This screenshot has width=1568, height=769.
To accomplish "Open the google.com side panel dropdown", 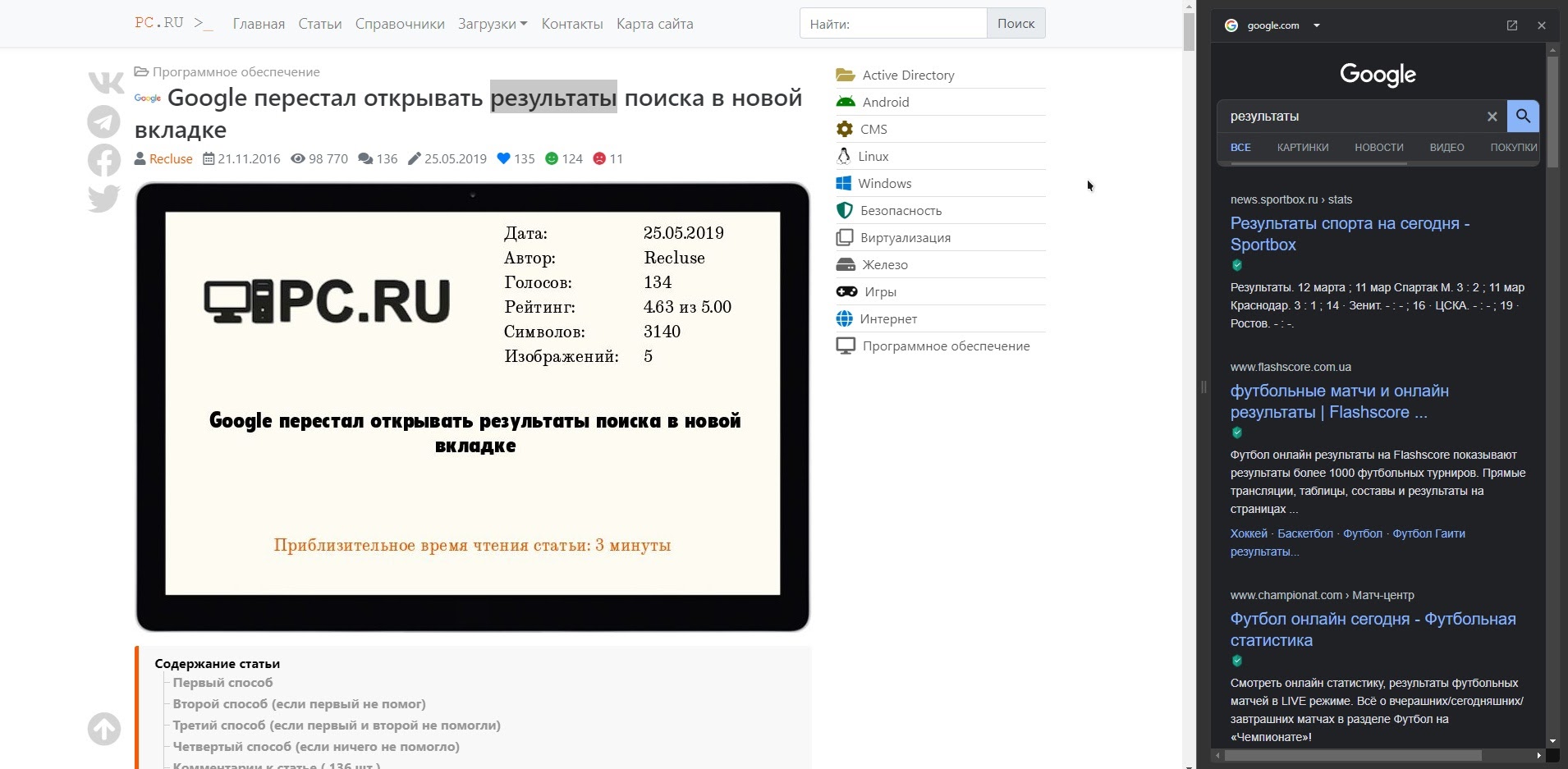I will 1317,25.
